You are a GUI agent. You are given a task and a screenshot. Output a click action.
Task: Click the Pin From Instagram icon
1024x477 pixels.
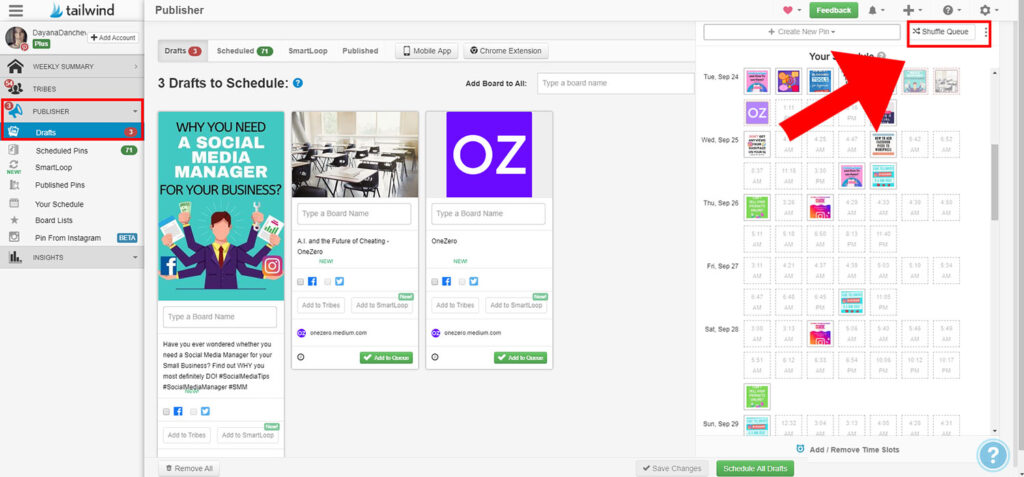click(14, 237)
